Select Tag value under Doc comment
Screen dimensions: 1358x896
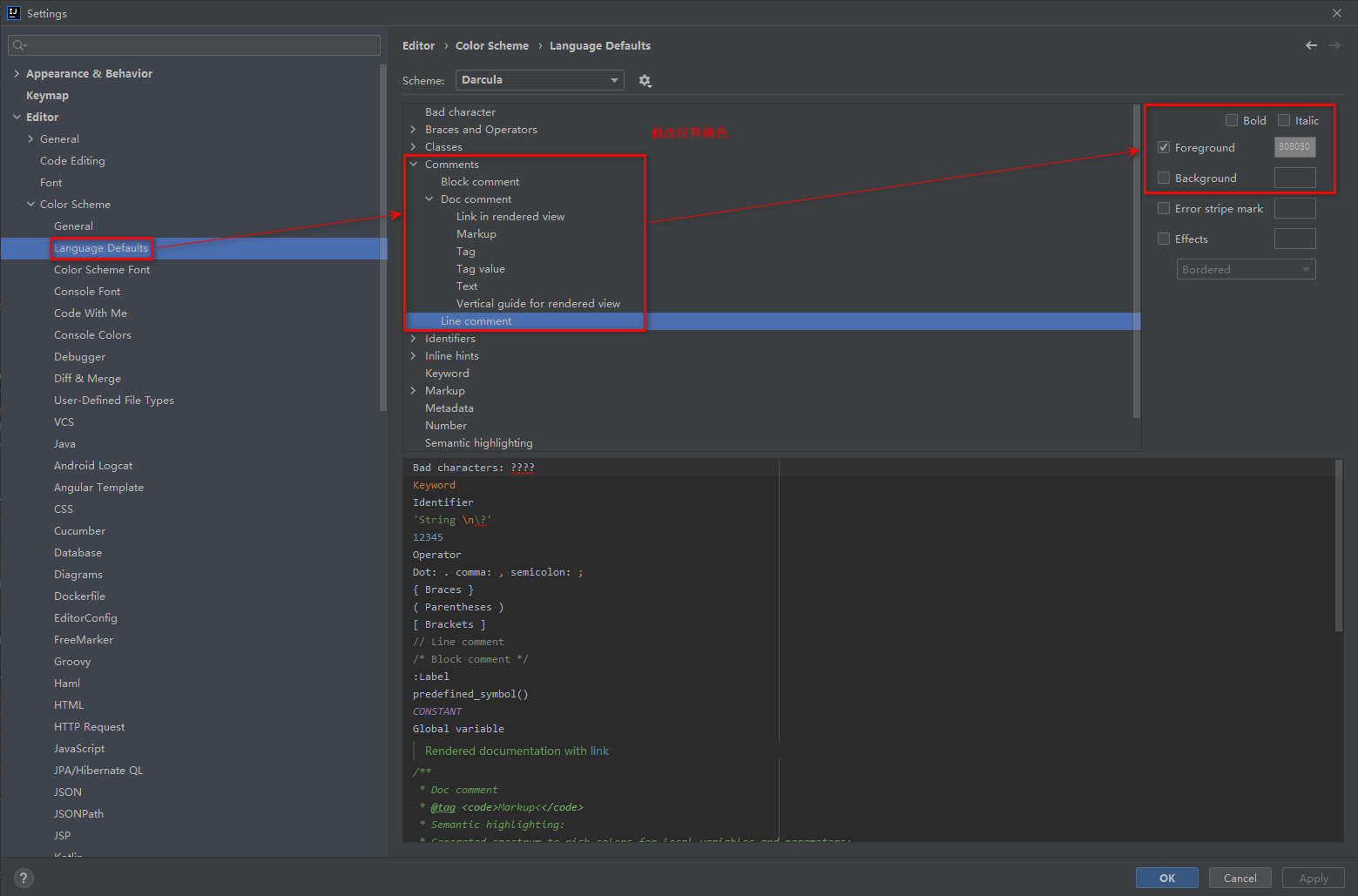click(x=481, y=269)
